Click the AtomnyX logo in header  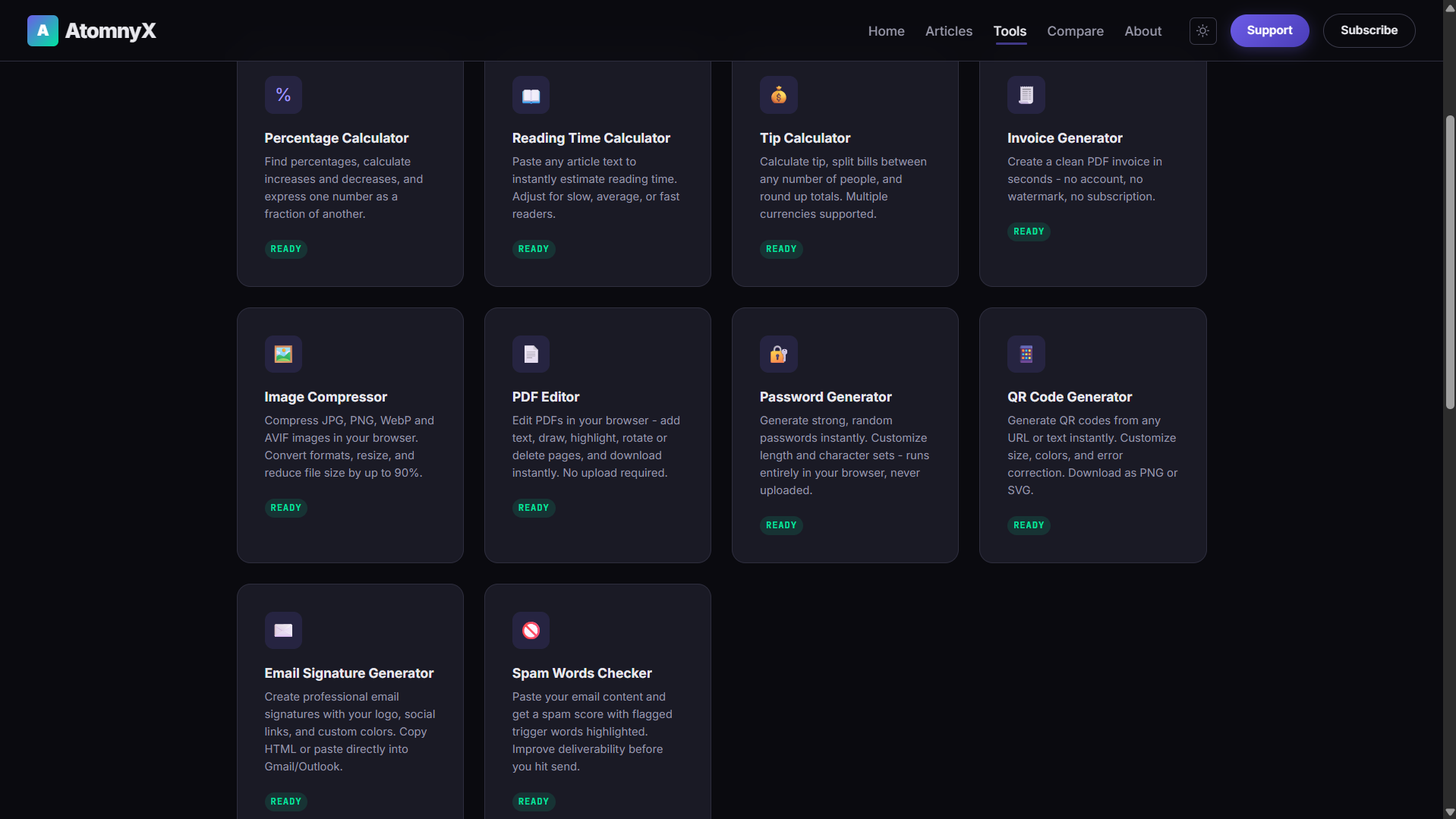(x=92, y=31)
